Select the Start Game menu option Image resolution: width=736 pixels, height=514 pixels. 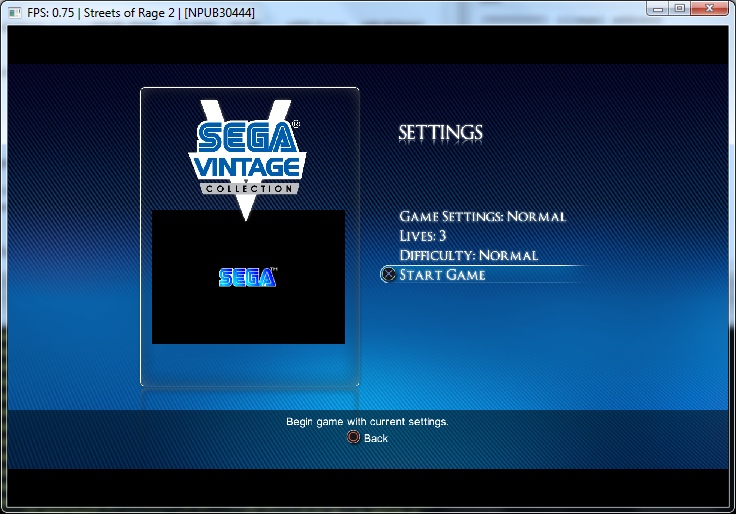click(x=442, y=275)
